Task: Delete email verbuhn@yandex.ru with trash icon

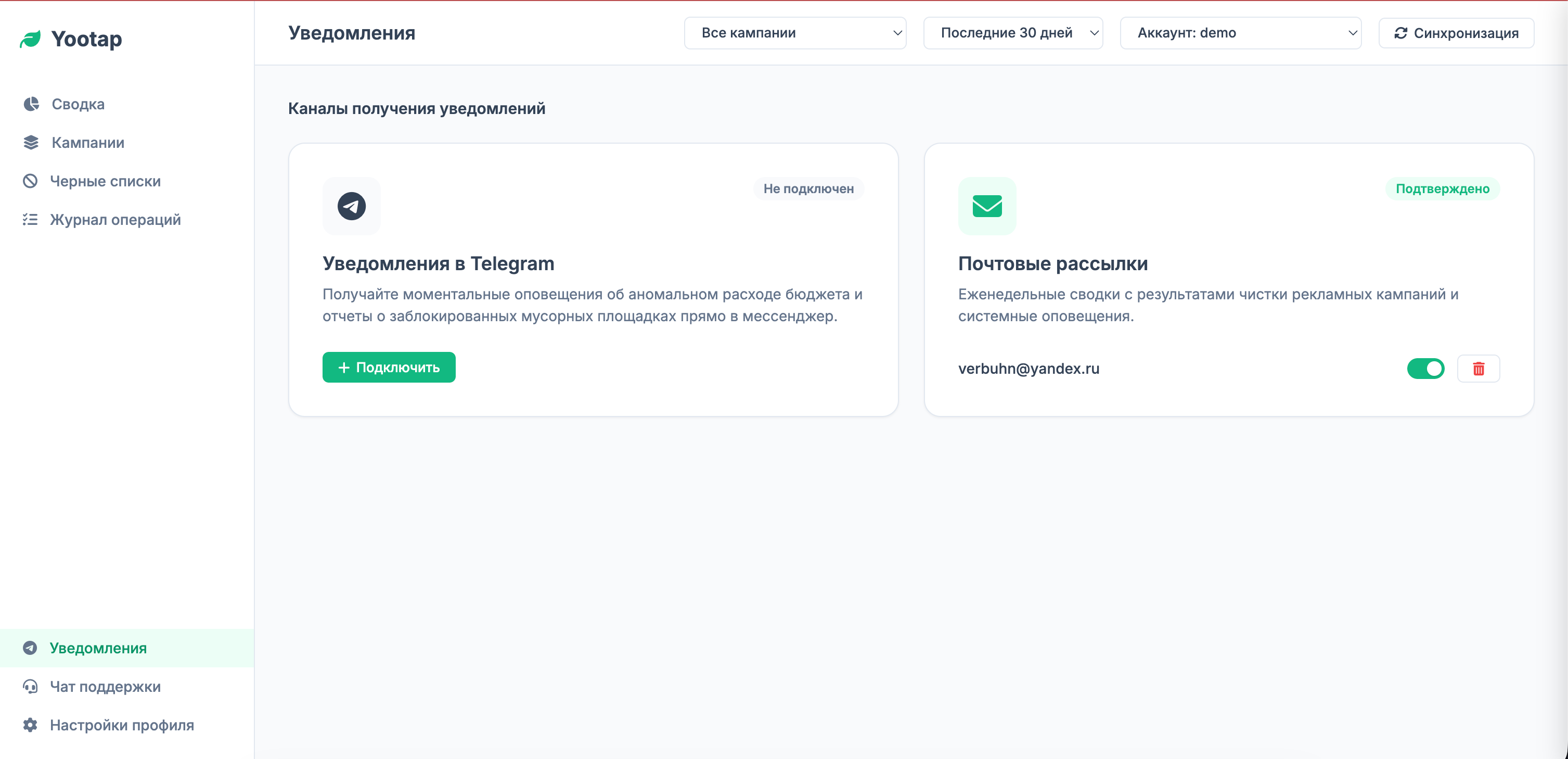Action: [x=1478, y=369]
